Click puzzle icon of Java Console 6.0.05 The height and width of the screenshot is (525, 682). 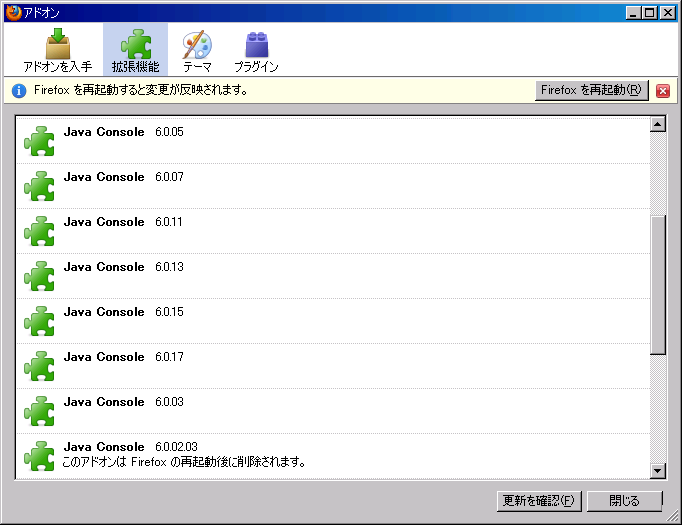click(x=40, y=141)
